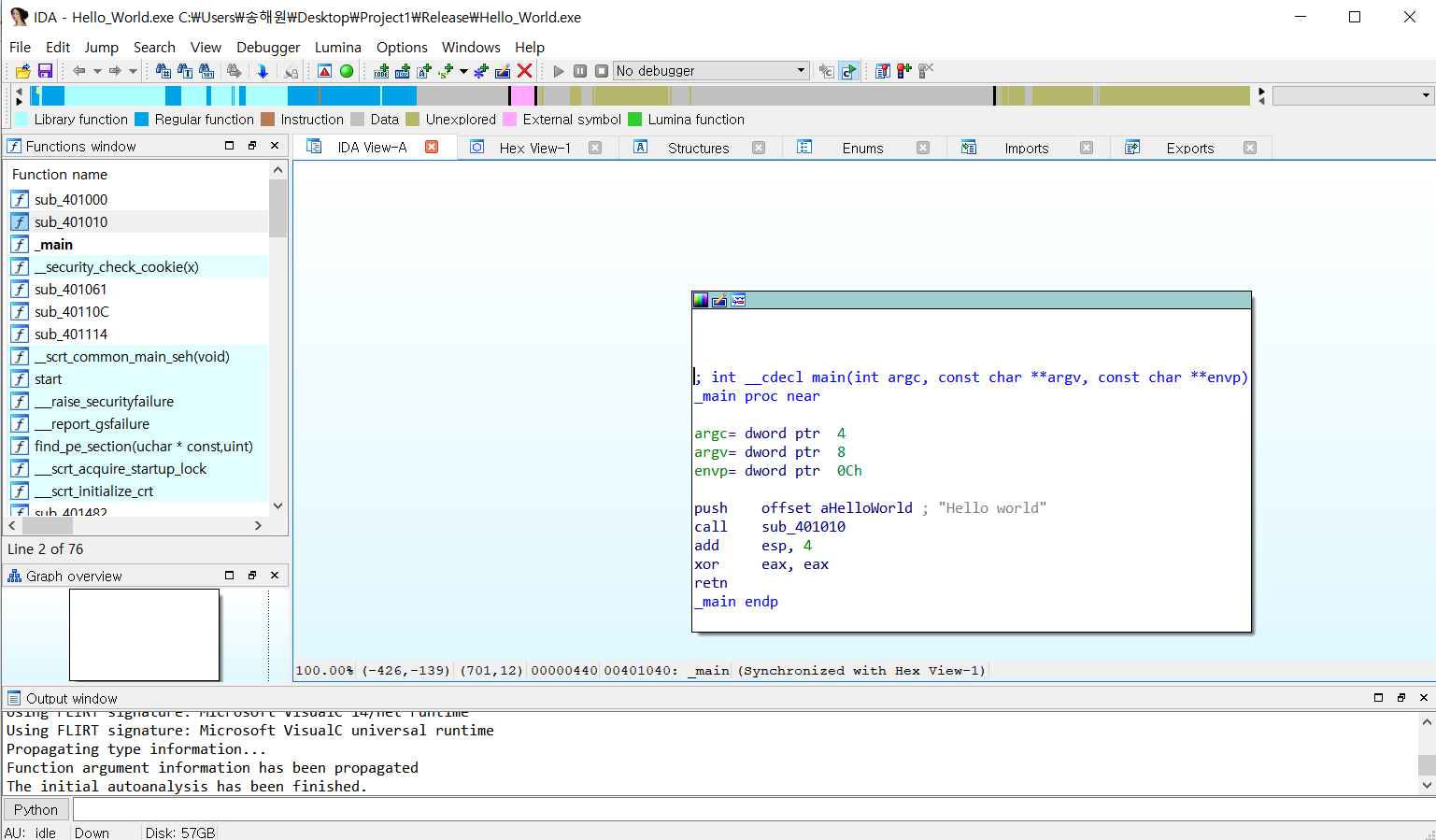
Task: Click the Graph overview thumbnail
Action: [144, 634]
